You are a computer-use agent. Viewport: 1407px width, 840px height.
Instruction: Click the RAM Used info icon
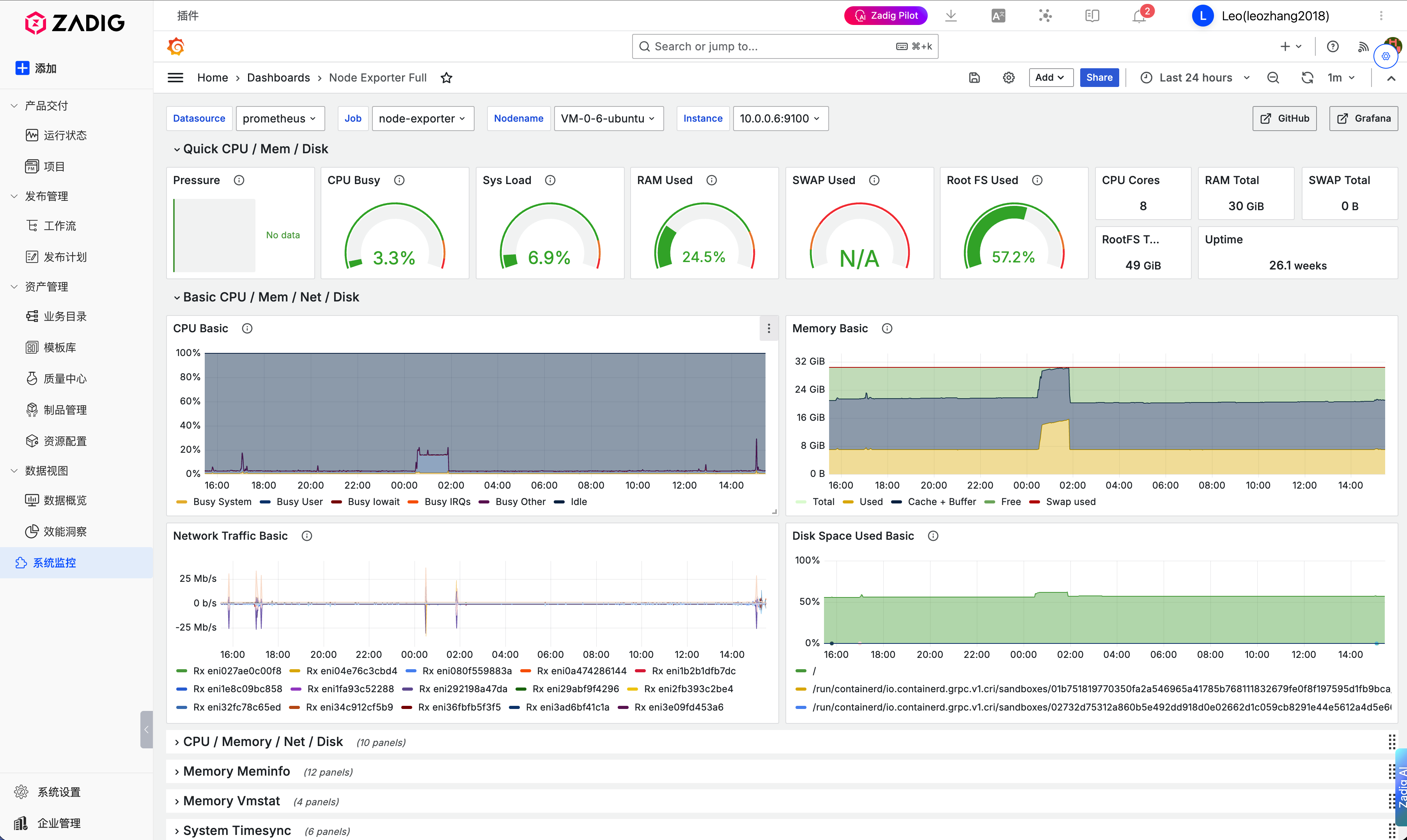(711, 180)
